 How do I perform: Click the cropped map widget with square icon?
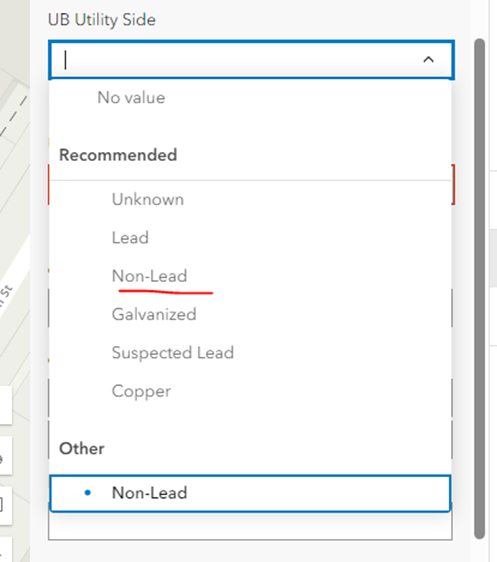pyautogui.click(x=4, y=505)
